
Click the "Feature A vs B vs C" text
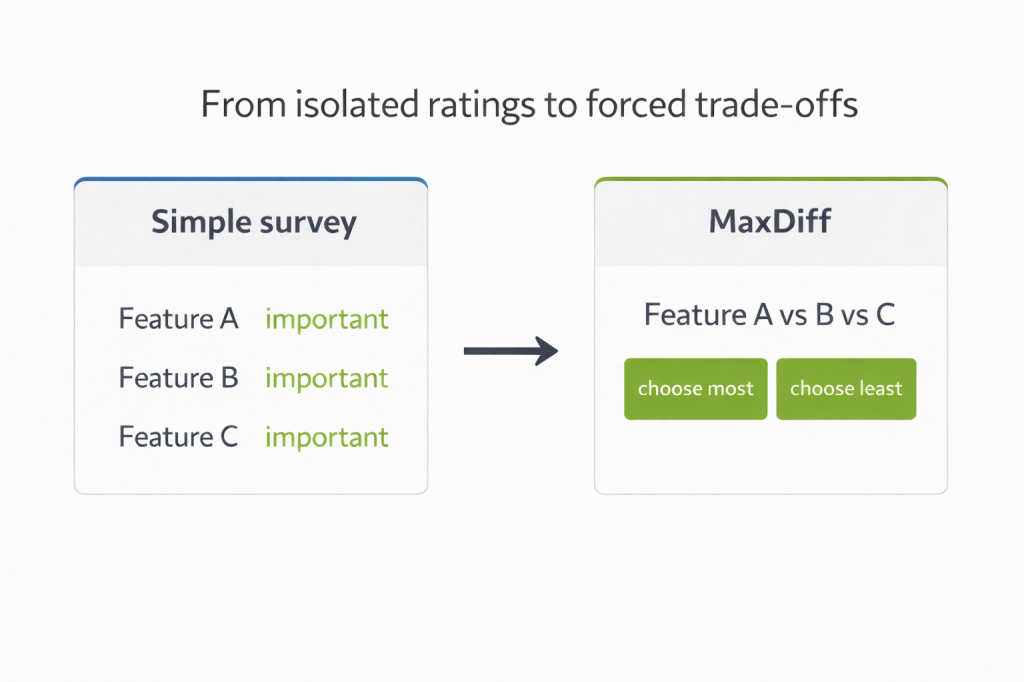tap(770, 315)
